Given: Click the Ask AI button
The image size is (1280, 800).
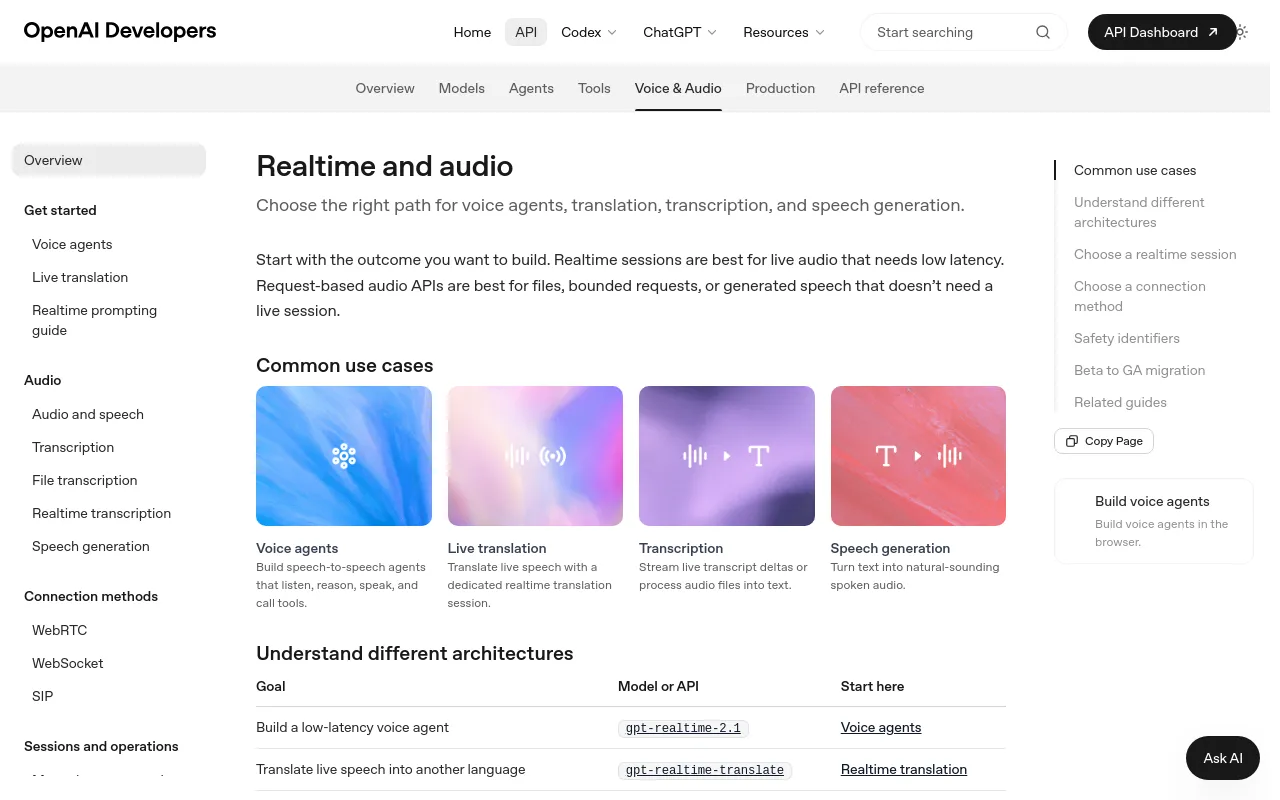Looking at the screenshot, I should (x=1222, y=758).
